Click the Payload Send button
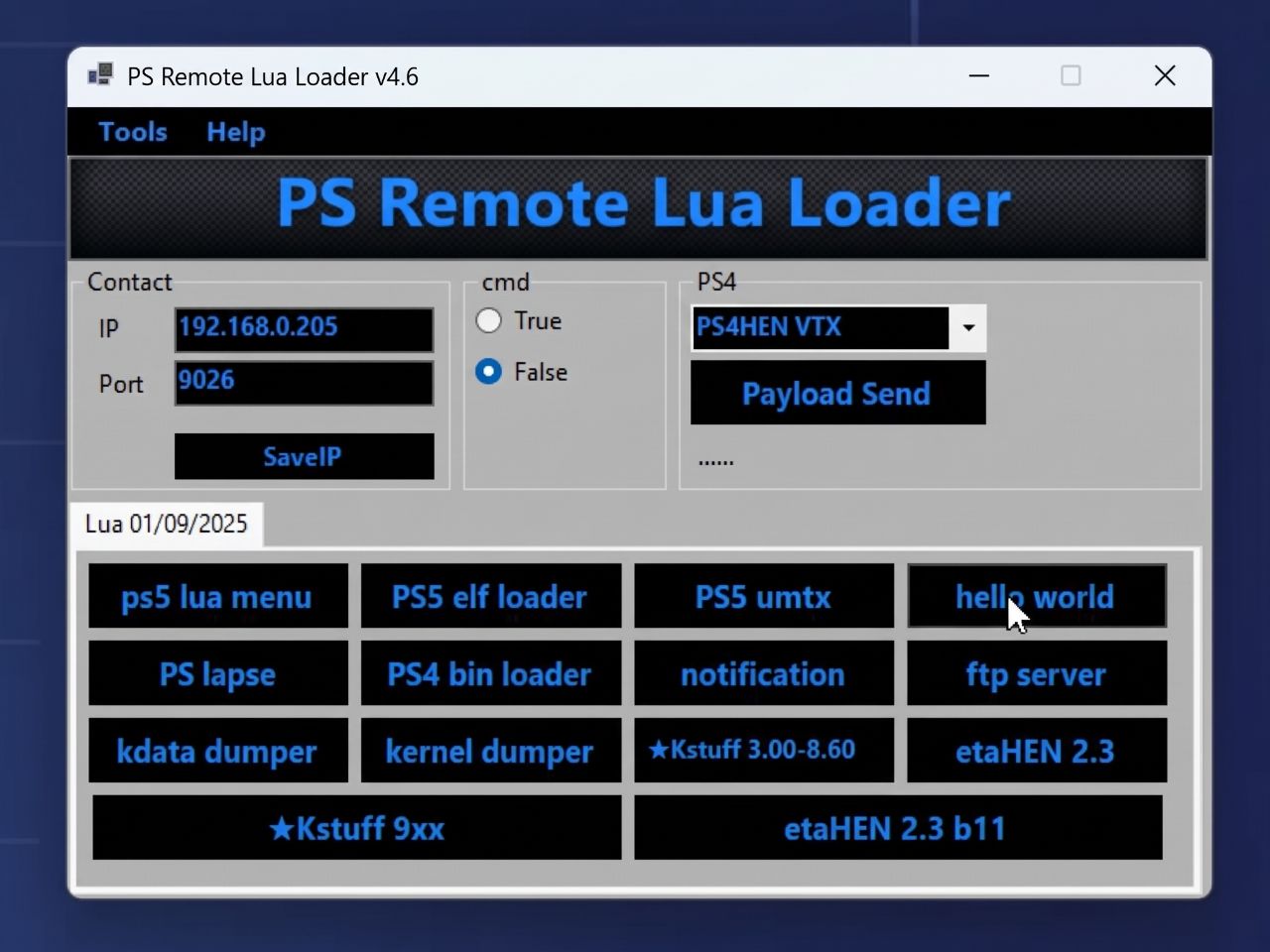This screenshot has width=1270, height=952. [x=838, y=393]
